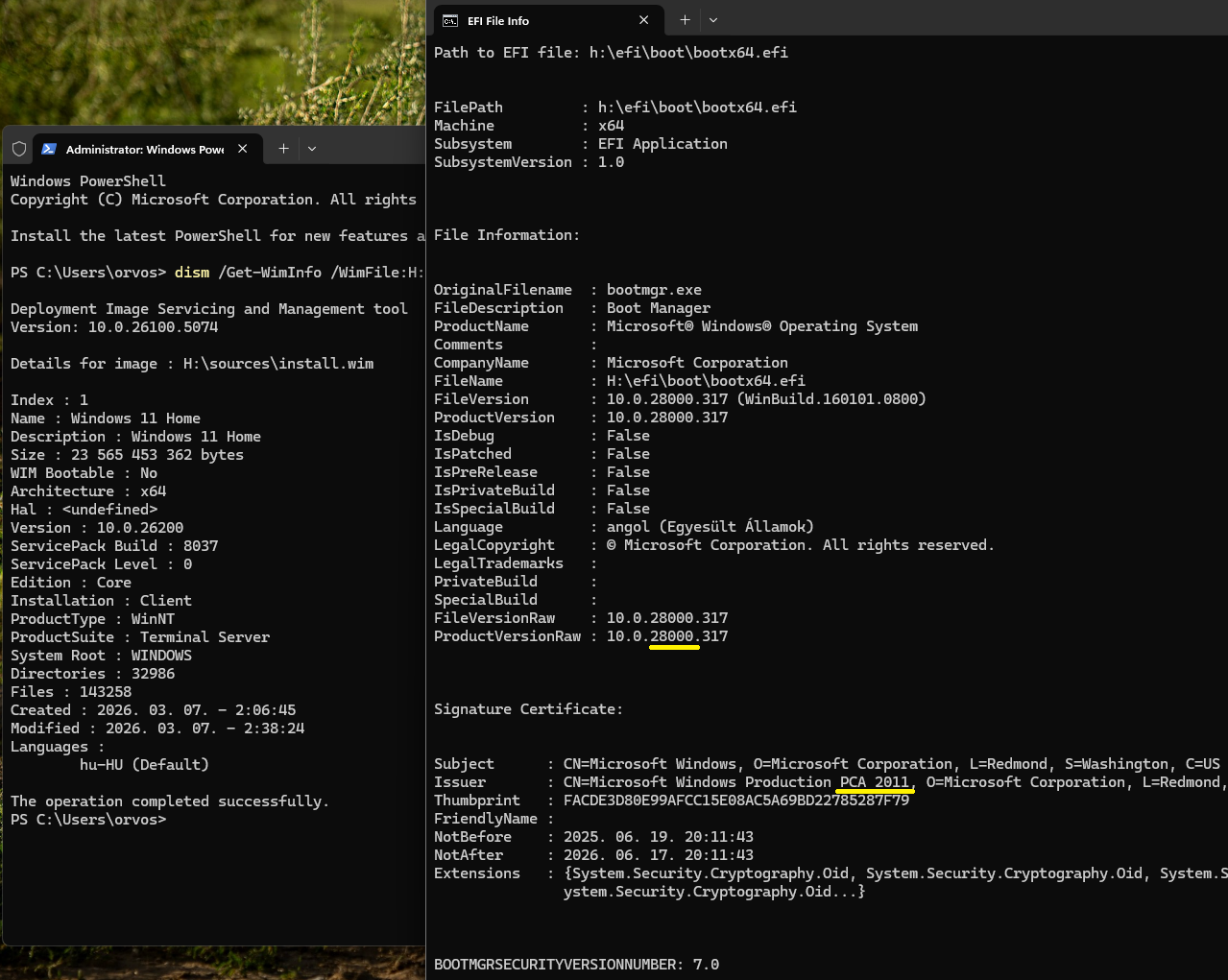1228x980 pixels.
Task: Click 'Size : 23 565 453 362 bytes' line
Action: coord(127,455)
